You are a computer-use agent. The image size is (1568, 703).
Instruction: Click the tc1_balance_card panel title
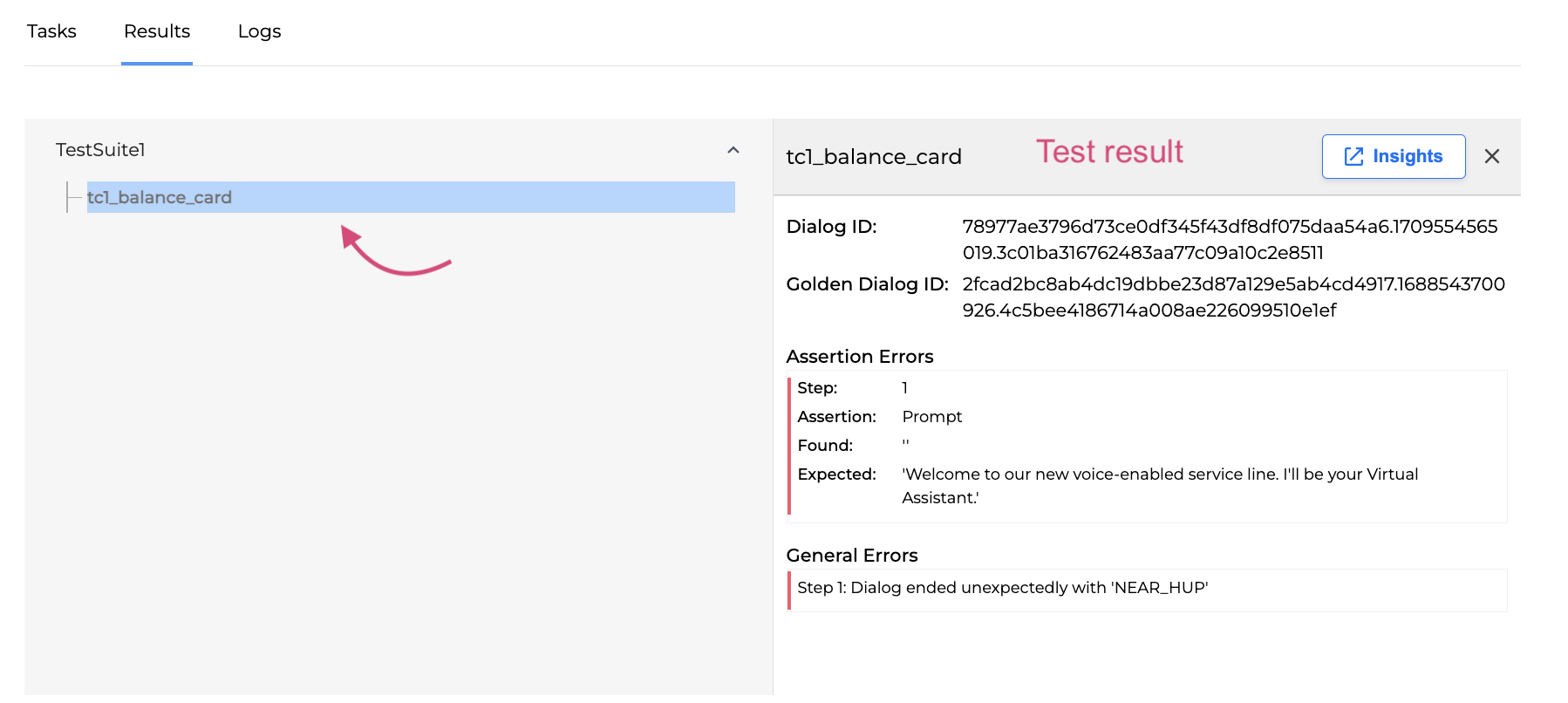pos(873,157)
